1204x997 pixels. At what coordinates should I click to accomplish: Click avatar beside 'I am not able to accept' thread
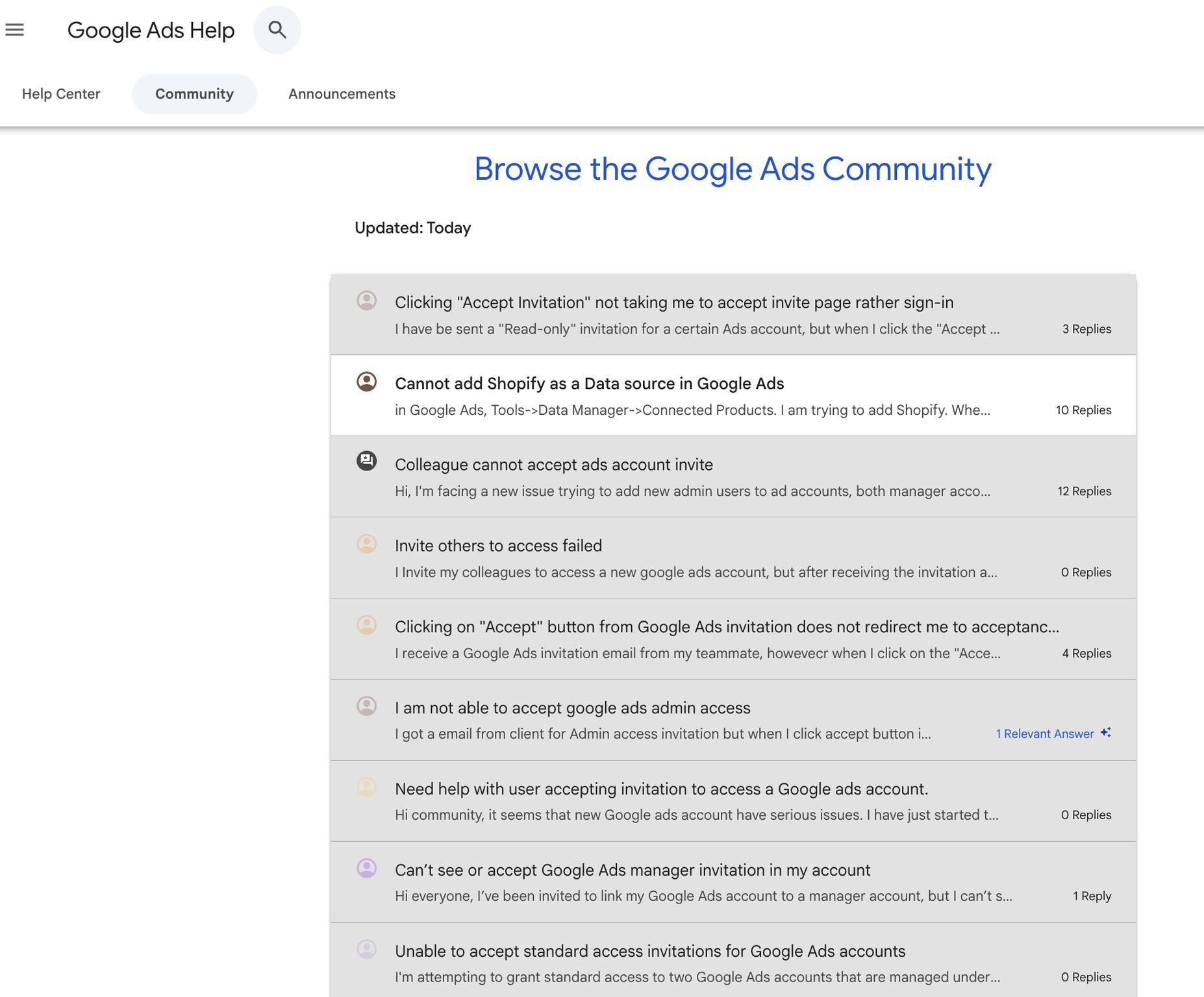point(367,706)
